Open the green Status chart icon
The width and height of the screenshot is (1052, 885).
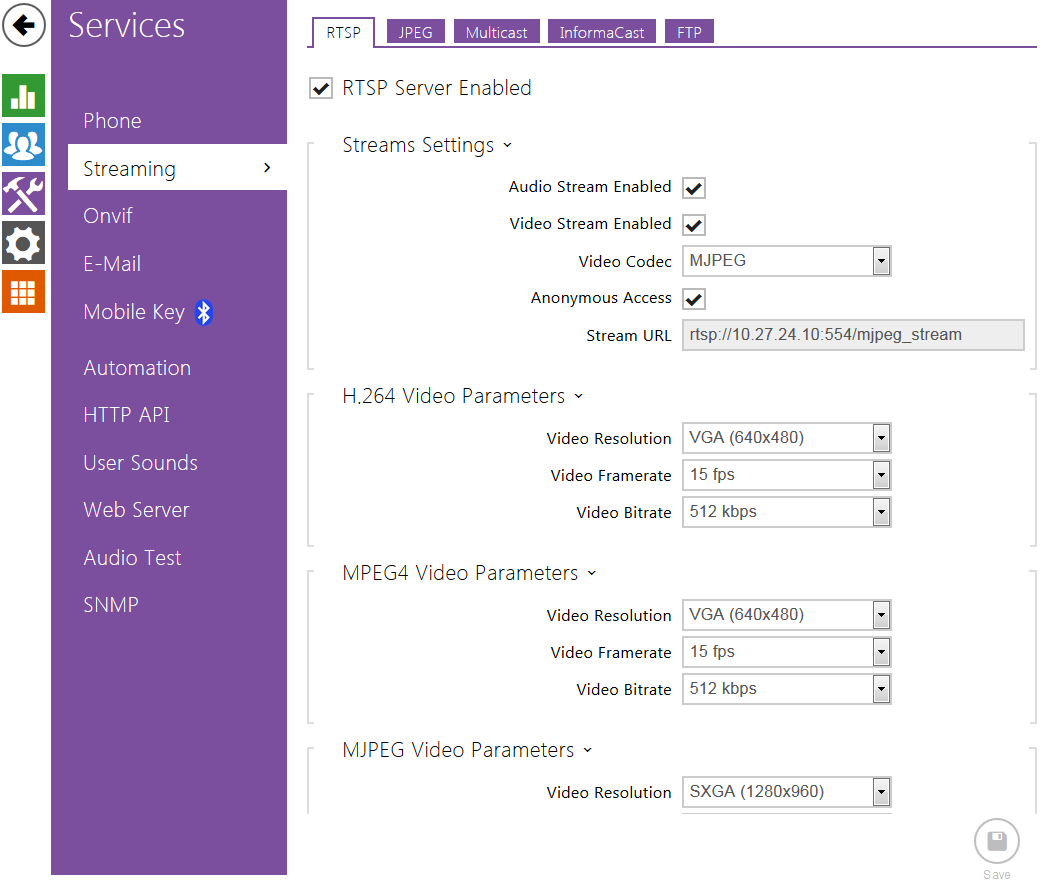click(x=23, y=95)
